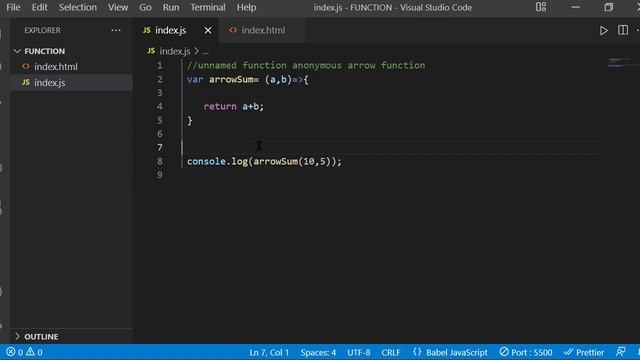The image size is (640, 360).
Task: Click the breadcrumb ellipsis after index.js
Action: click(205, 51)
